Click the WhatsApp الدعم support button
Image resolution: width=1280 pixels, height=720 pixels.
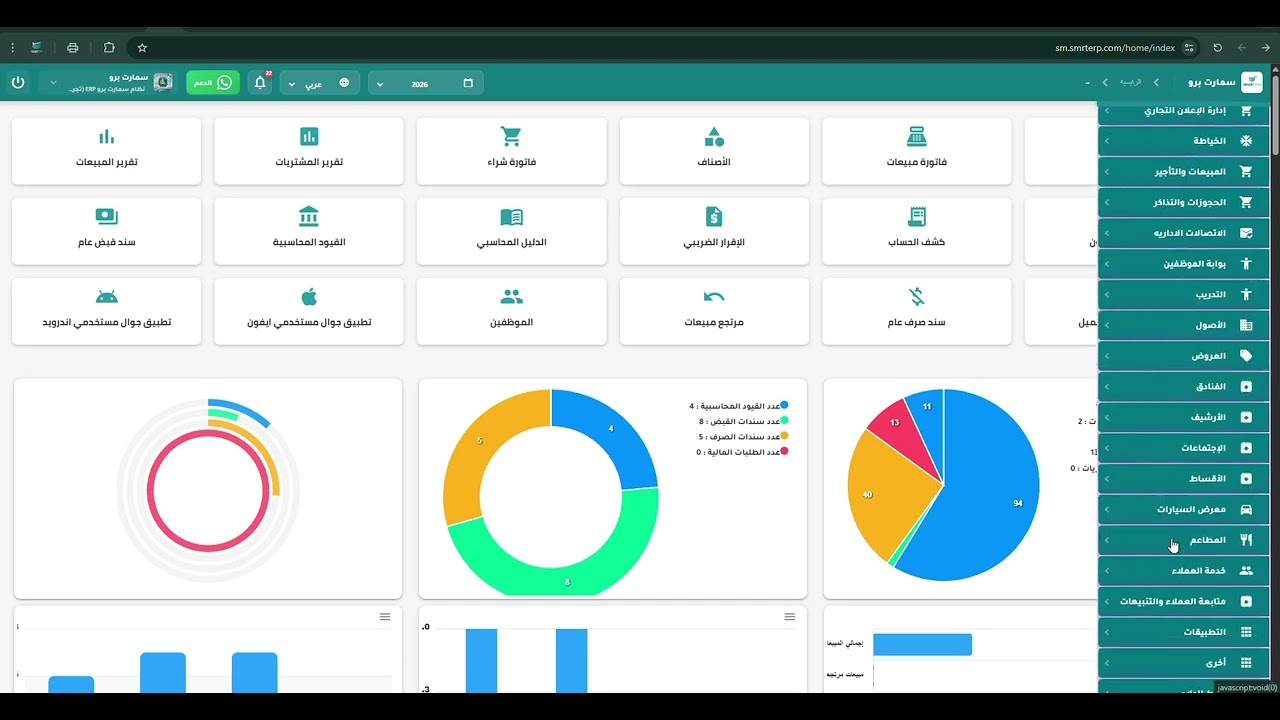pos(213,83)
